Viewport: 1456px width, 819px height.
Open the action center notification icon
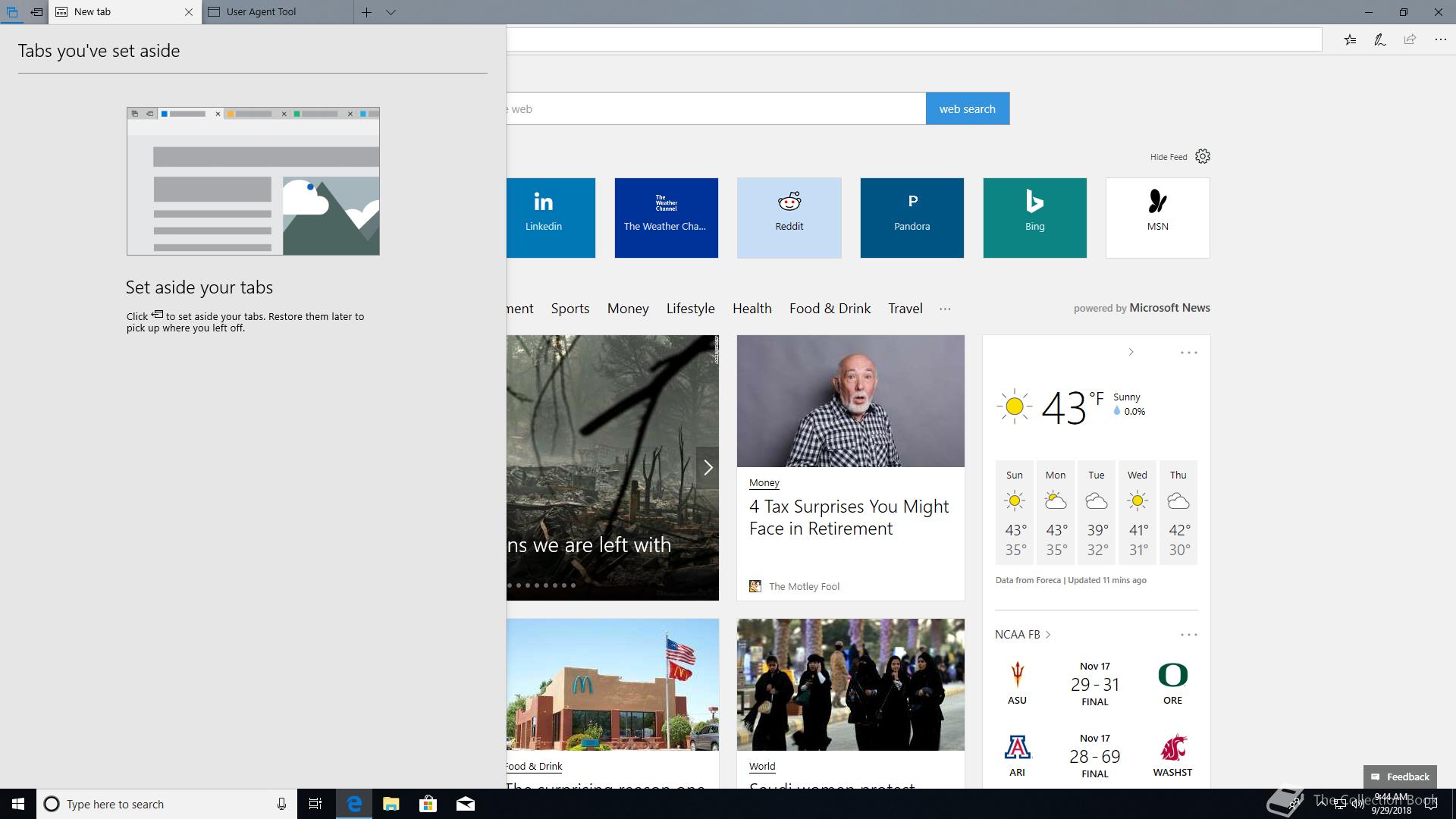(1431, 804)
